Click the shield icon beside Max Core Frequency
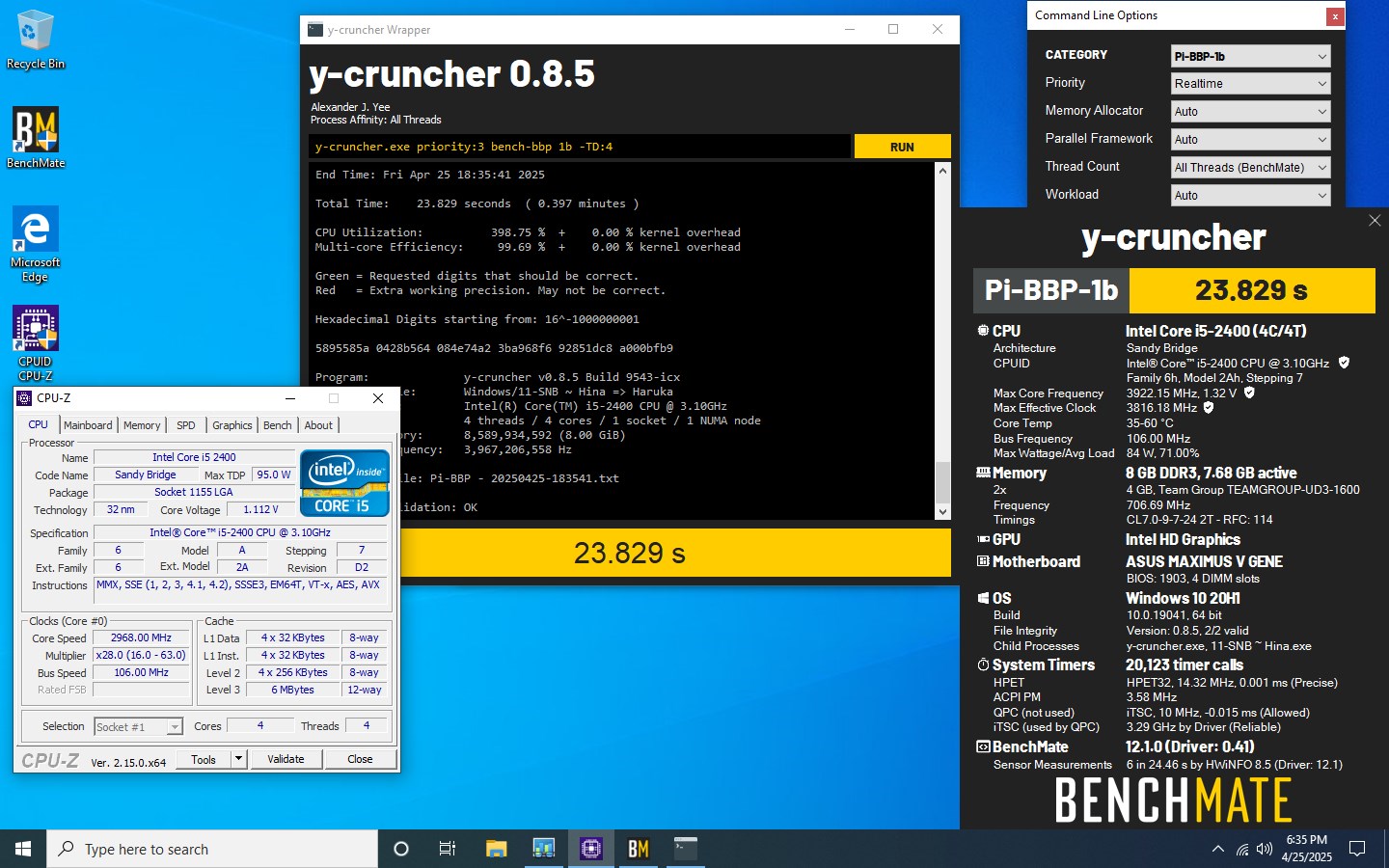The image size is (1389, 868). [1249, 393]
